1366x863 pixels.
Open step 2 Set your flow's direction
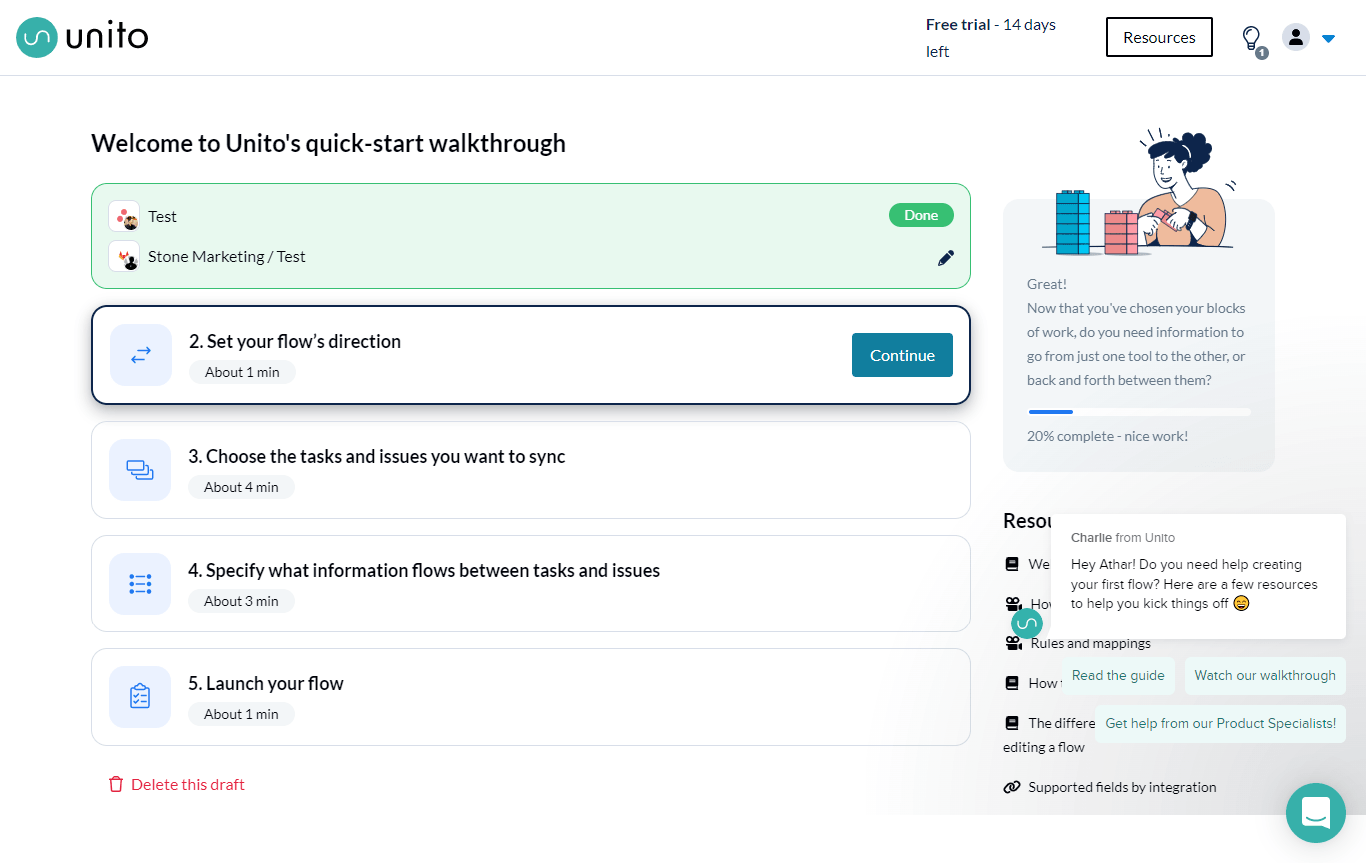tap(531, 355)
